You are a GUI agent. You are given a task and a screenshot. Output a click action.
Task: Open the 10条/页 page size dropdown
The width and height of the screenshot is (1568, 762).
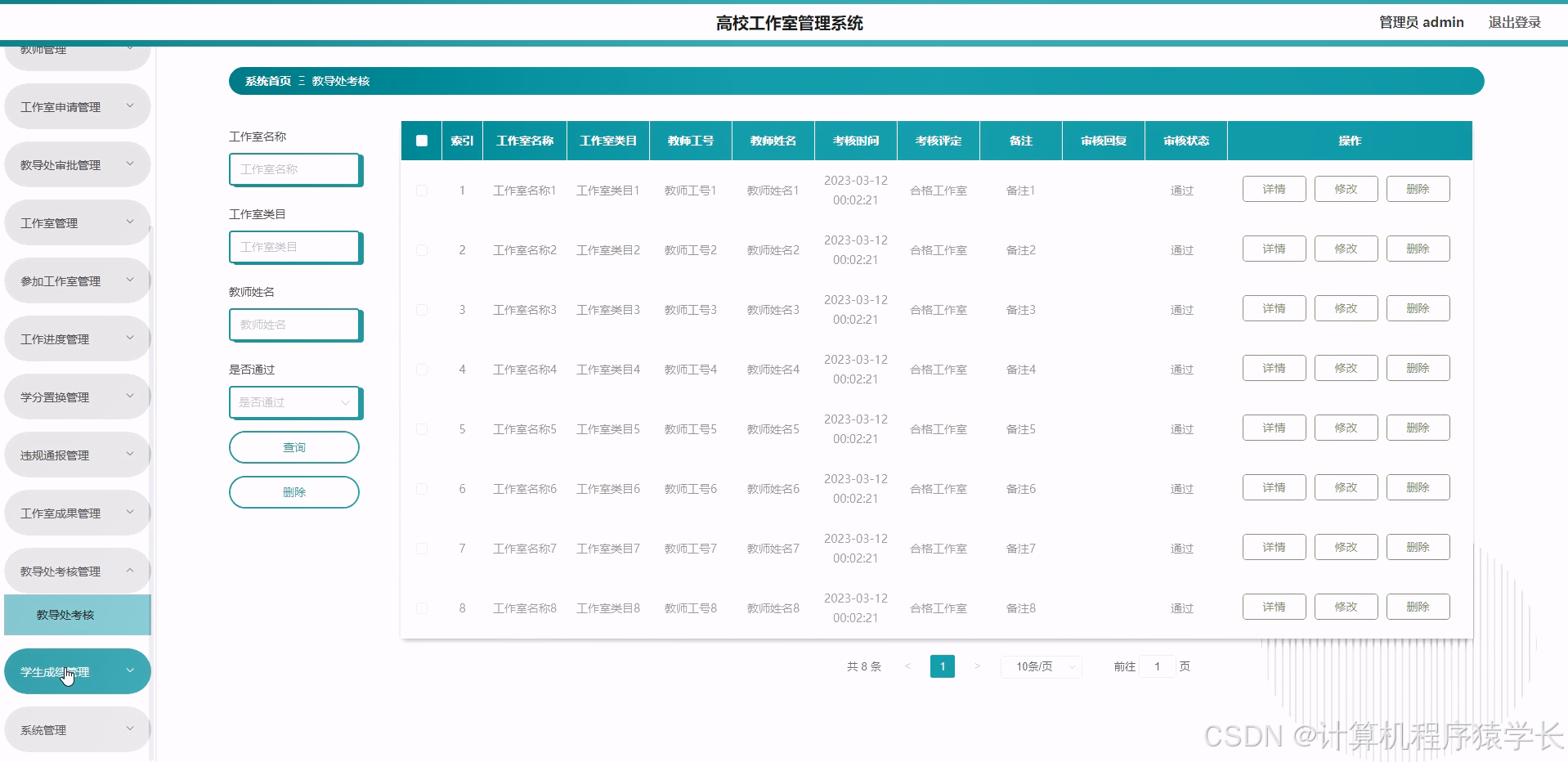point(1040,666)
